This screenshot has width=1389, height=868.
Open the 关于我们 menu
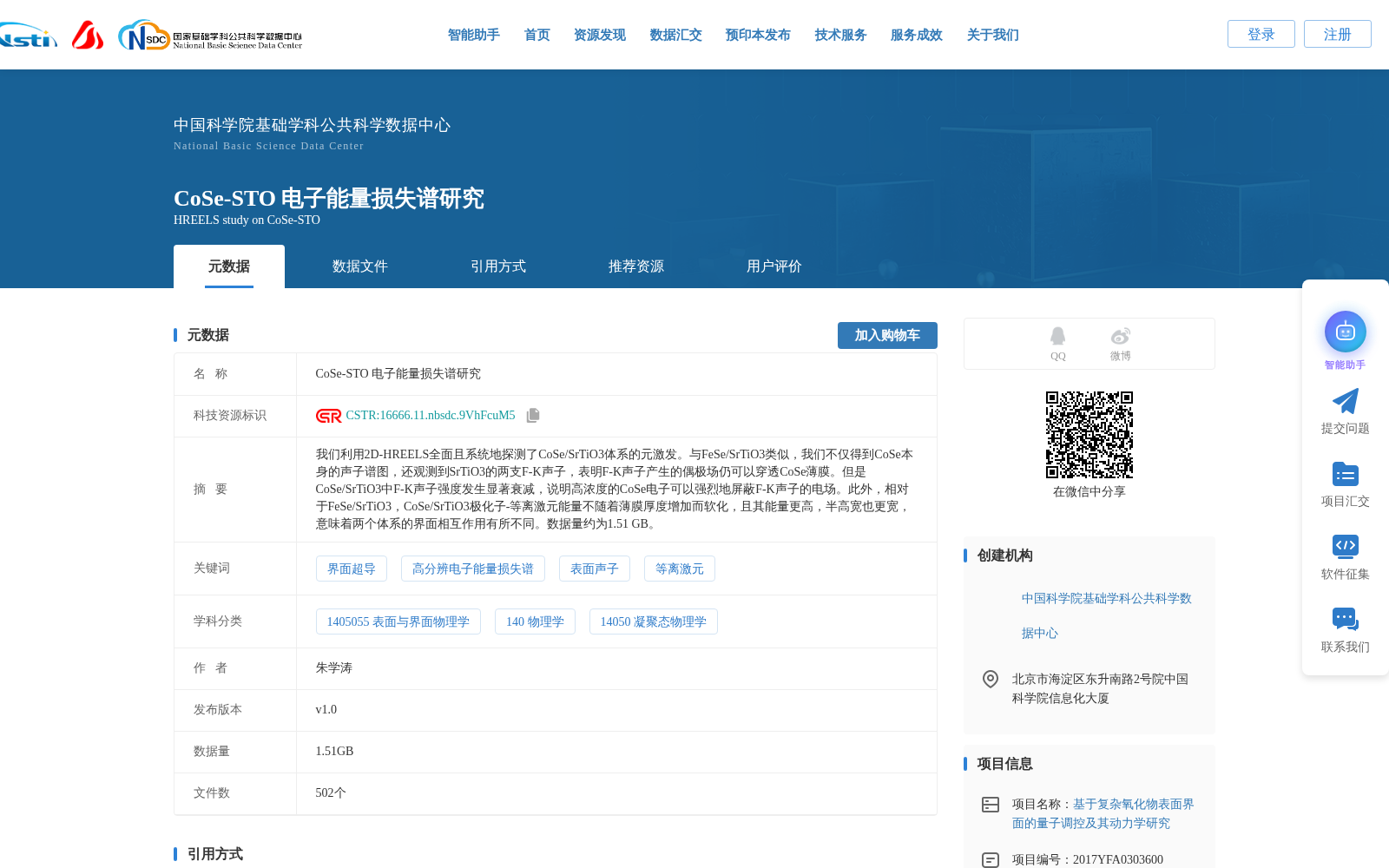coord(992,35)
